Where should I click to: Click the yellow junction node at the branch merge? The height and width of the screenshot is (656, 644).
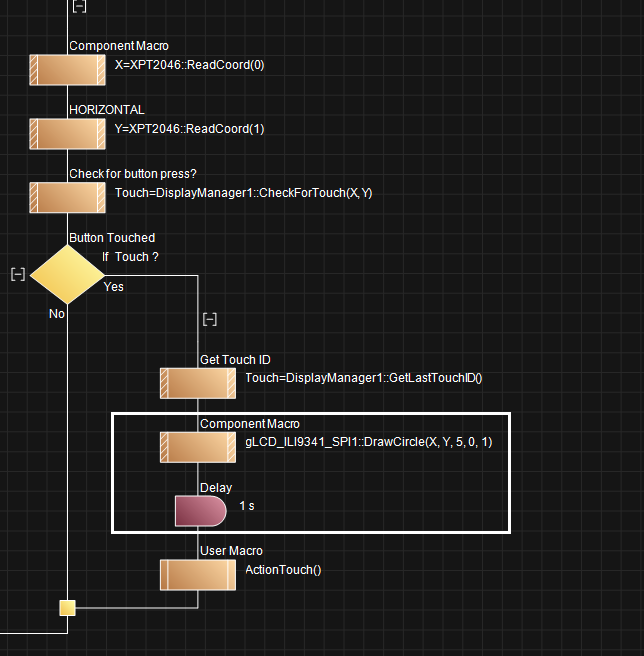click(67, 607)
